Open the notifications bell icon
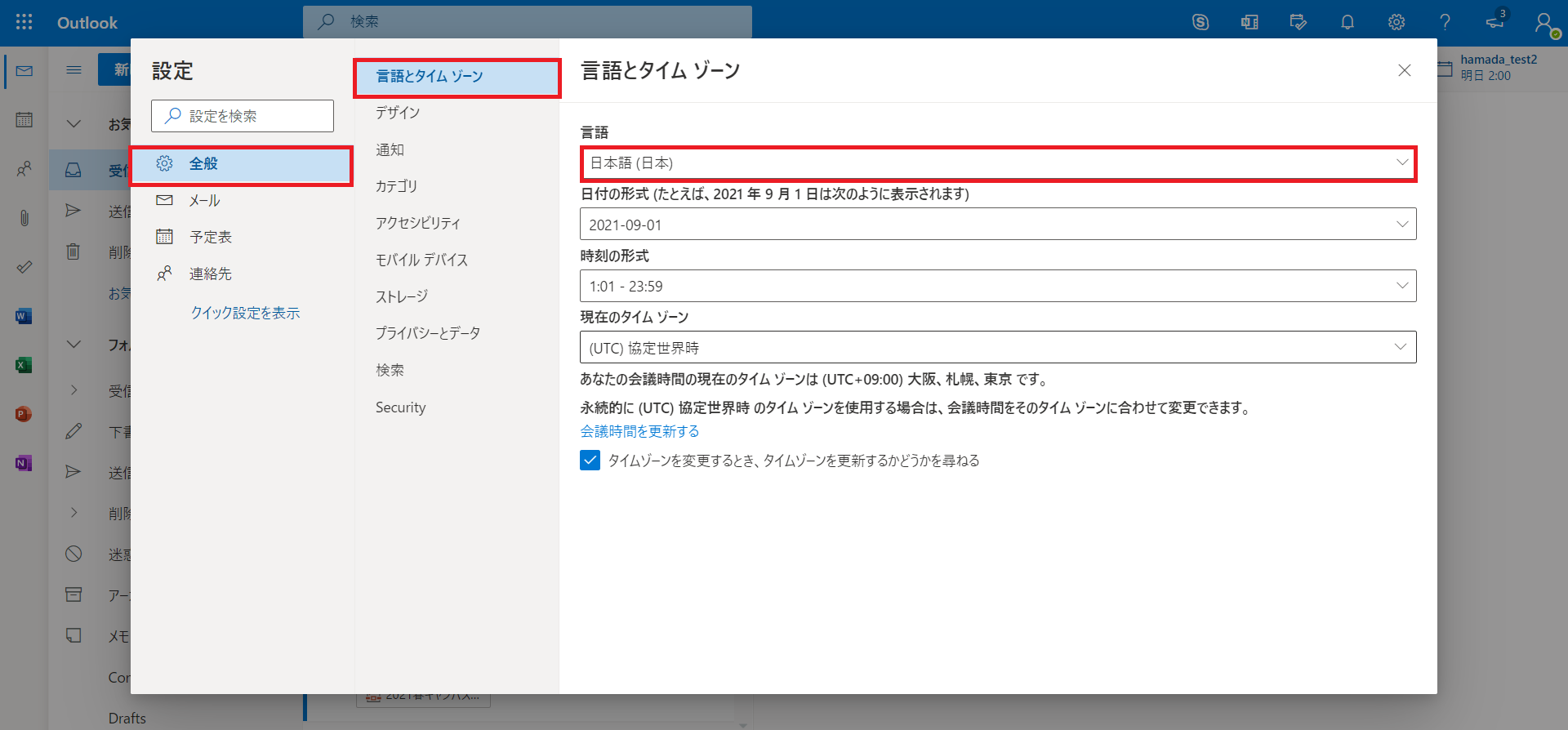The height and width of the screenshot is (730, 1568). click(1347, 22)
